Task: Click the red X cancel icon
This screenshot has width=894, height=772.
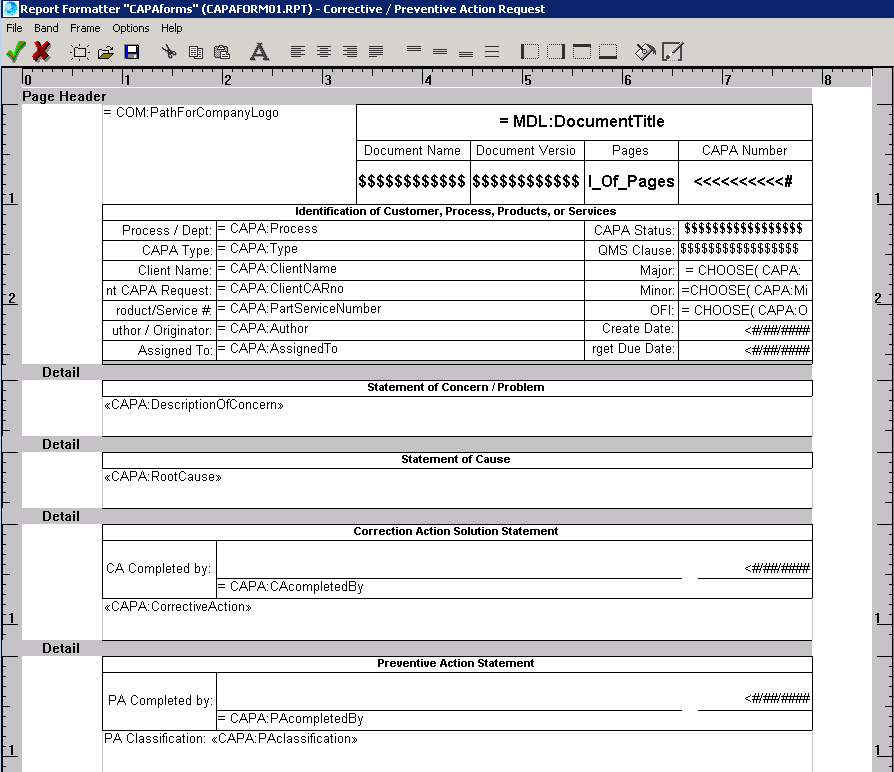Action: 42,51
